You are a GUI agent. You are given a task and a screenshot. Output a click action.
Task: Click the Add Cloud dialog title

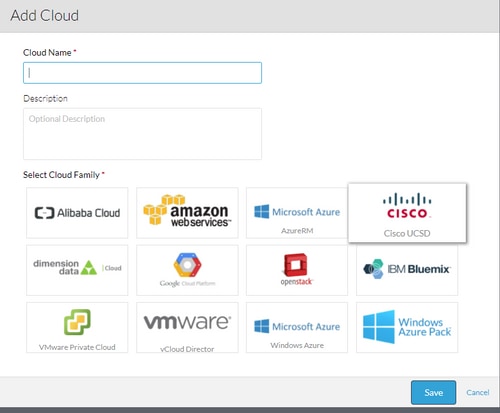[45, 16]
